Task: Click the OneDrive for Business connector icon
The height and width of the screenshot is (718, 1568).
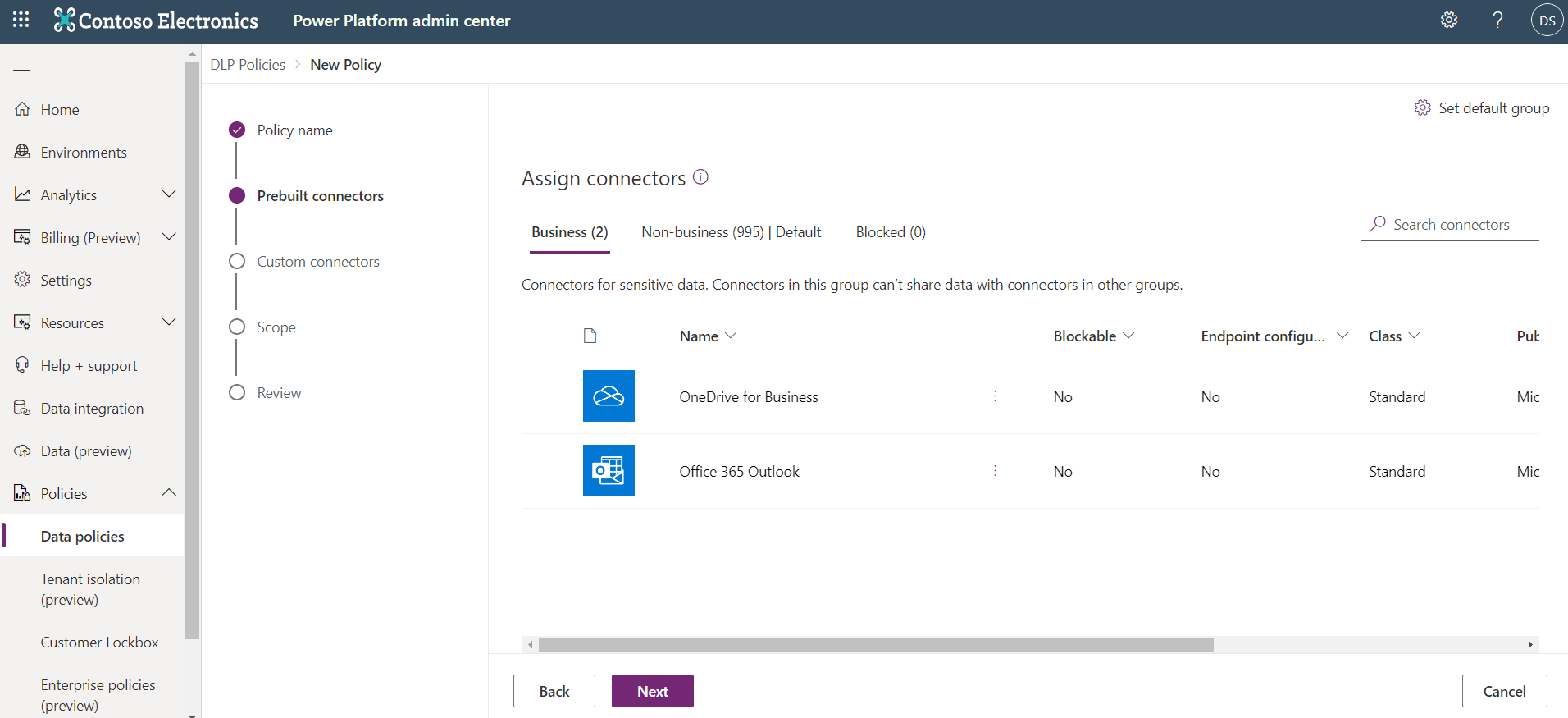Action: pos(609,396)
